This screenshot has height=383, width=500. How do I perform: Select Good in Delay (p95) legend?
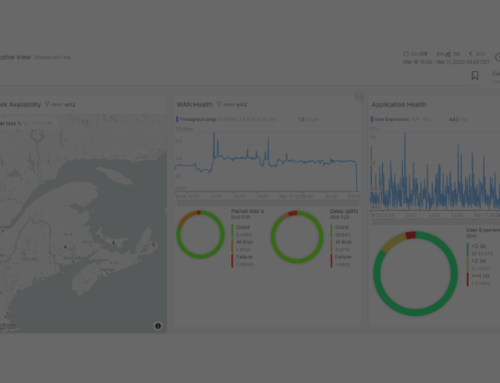point(342,227)
